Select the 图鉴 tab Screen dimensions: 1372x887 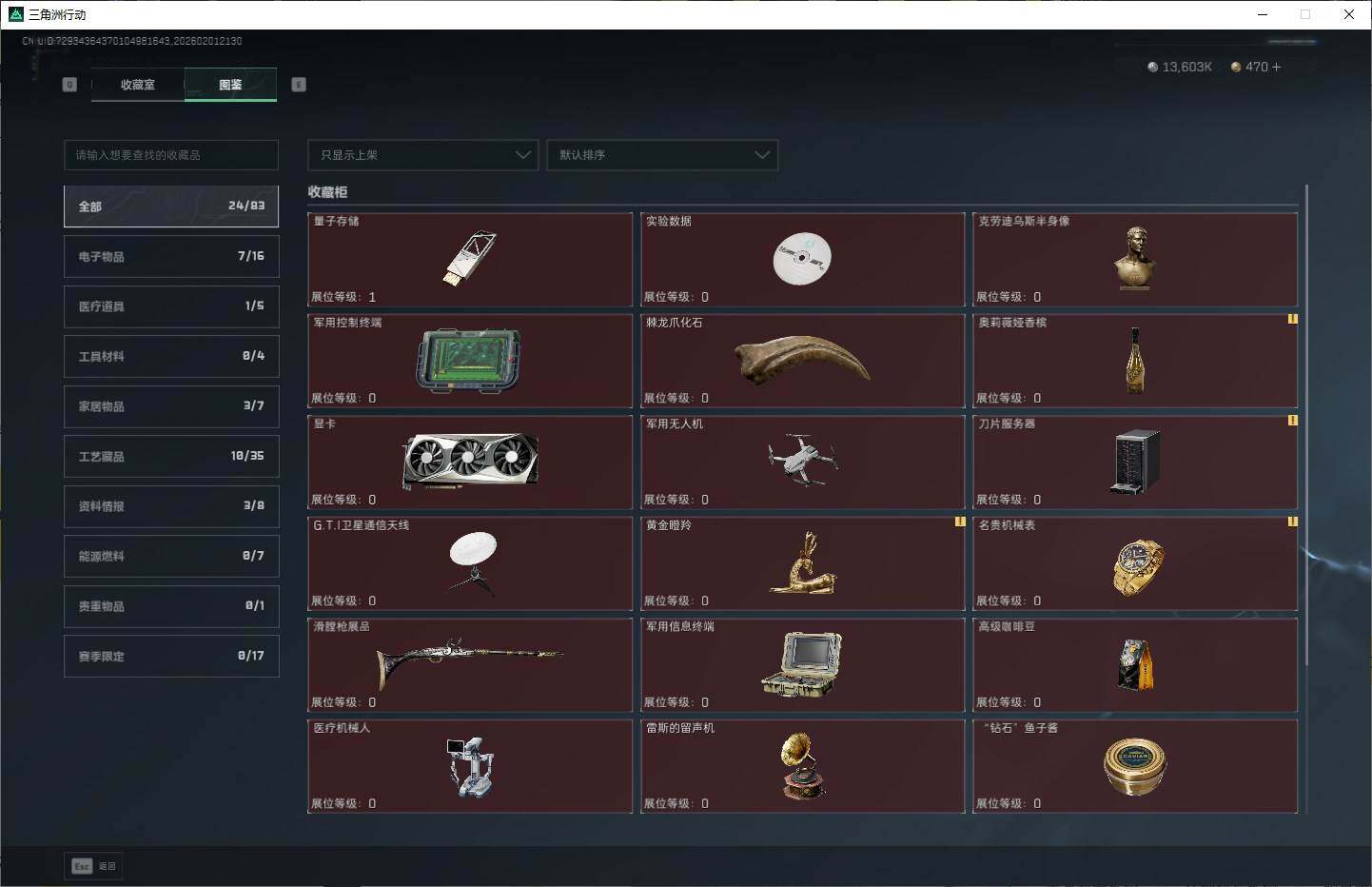[x=230, y=85]
